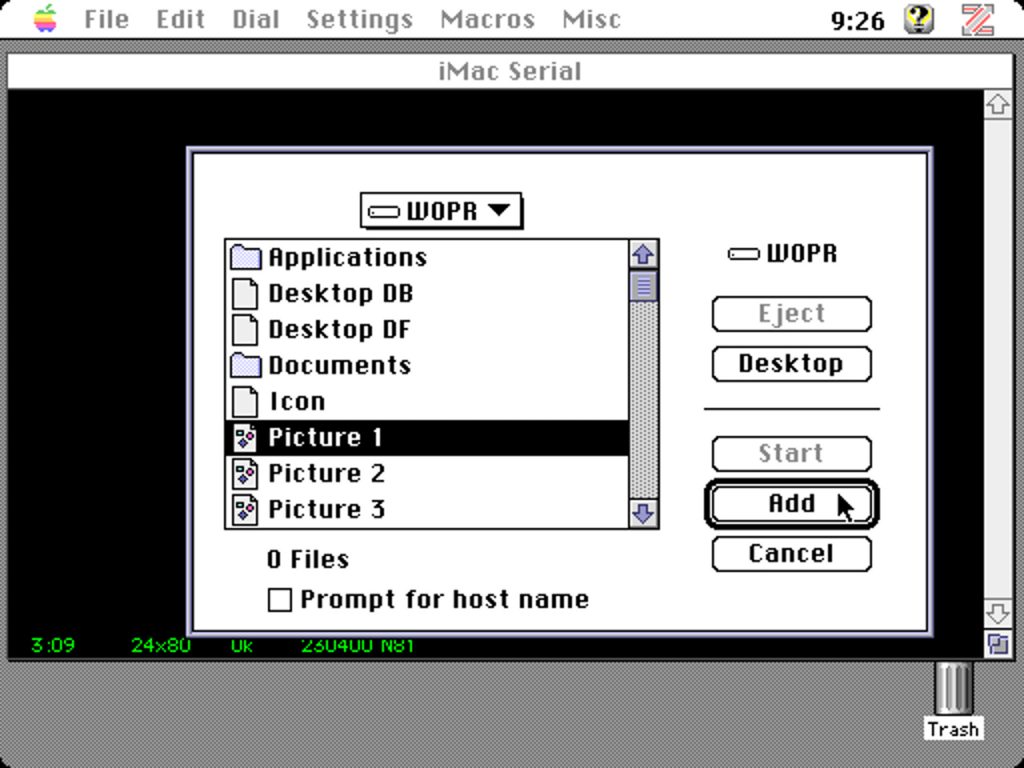
Task: Click the Balloon Help question mark icon
Action: point(918,20)
